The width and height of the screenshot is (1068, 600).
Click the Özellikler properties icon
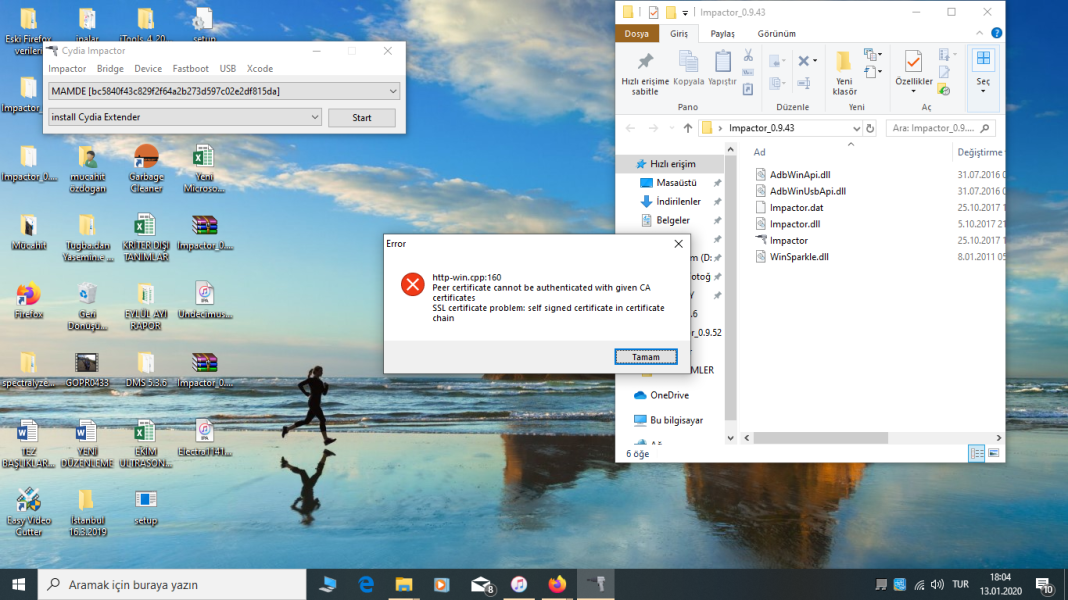click(x=913, y=62)
